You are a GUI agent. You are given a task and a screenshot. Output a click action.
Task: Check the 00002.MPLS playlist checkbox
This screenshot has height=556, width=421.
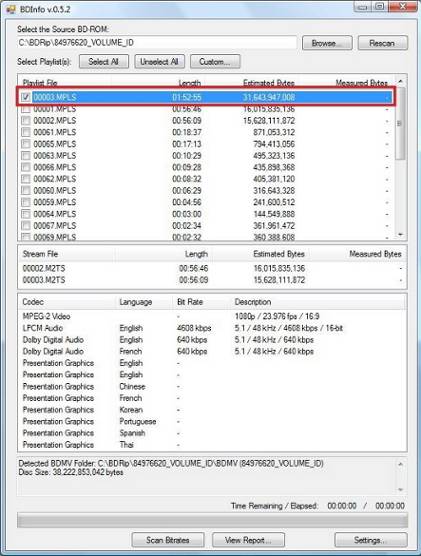pos(26,121)
